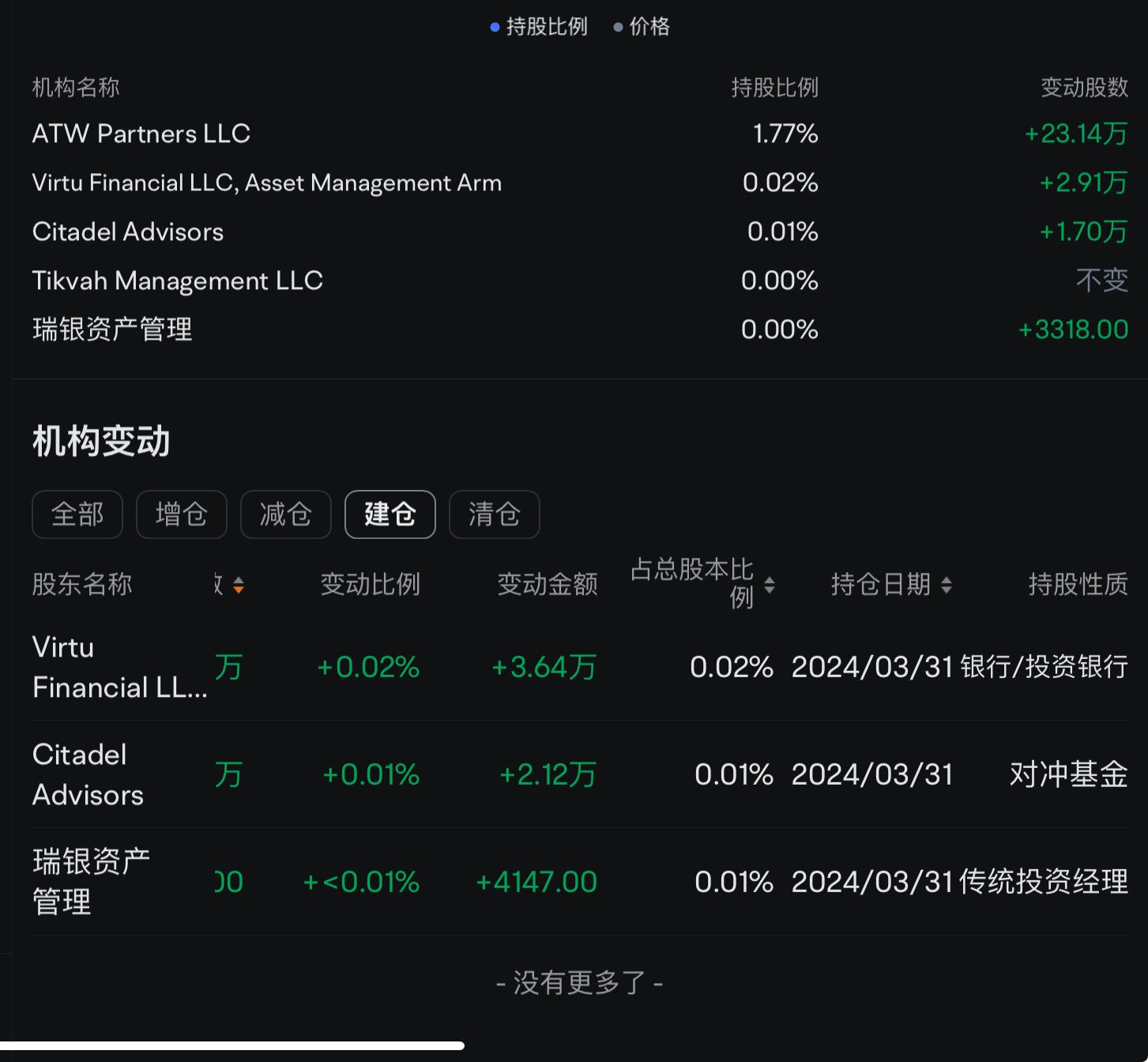This screenshot has width=1148, height=1062.
Task: Click the +3318.00 share change value
Action: click(x=1073, y=330)
